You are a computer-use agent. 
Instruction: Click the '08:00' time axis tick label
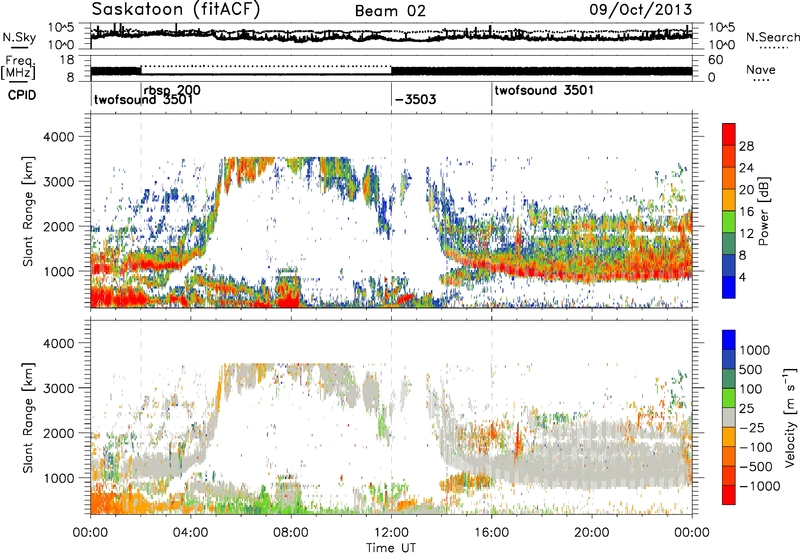click(x=291, y=533)
